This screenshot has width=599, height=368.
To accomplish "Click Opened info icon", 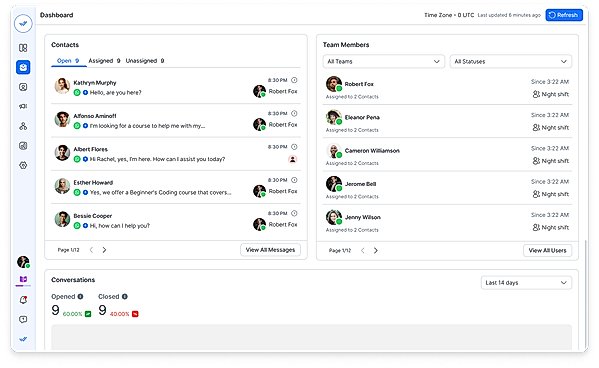I will [80, 297].
